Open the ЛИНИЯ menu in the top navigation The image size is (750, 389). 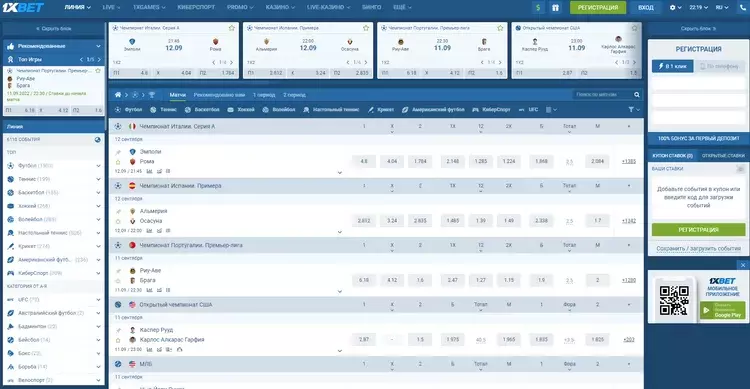coord(77,7)
